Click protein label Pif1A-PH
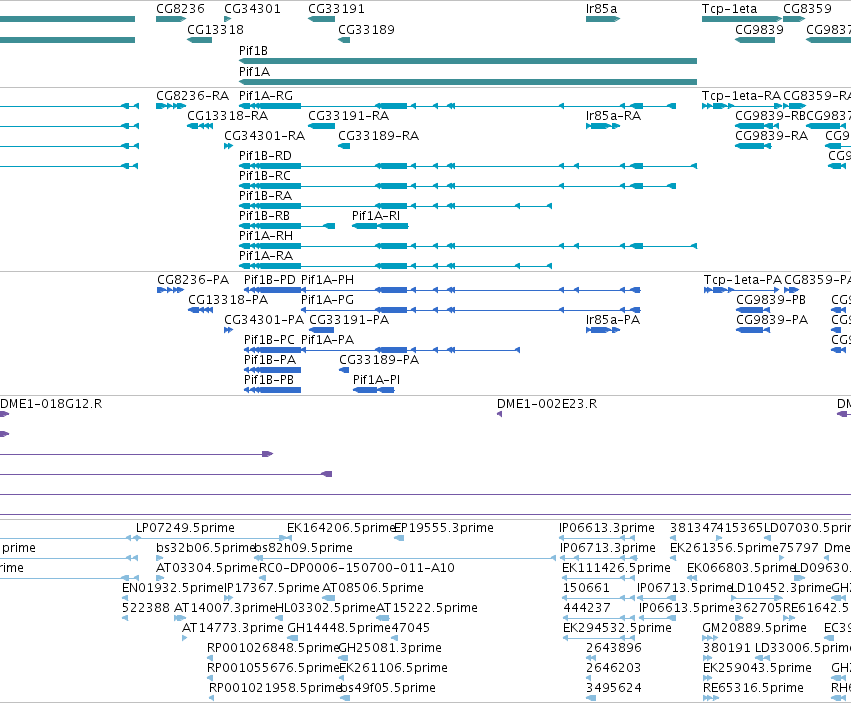This screenshot has width=851, height=703. tap(327, 280)
